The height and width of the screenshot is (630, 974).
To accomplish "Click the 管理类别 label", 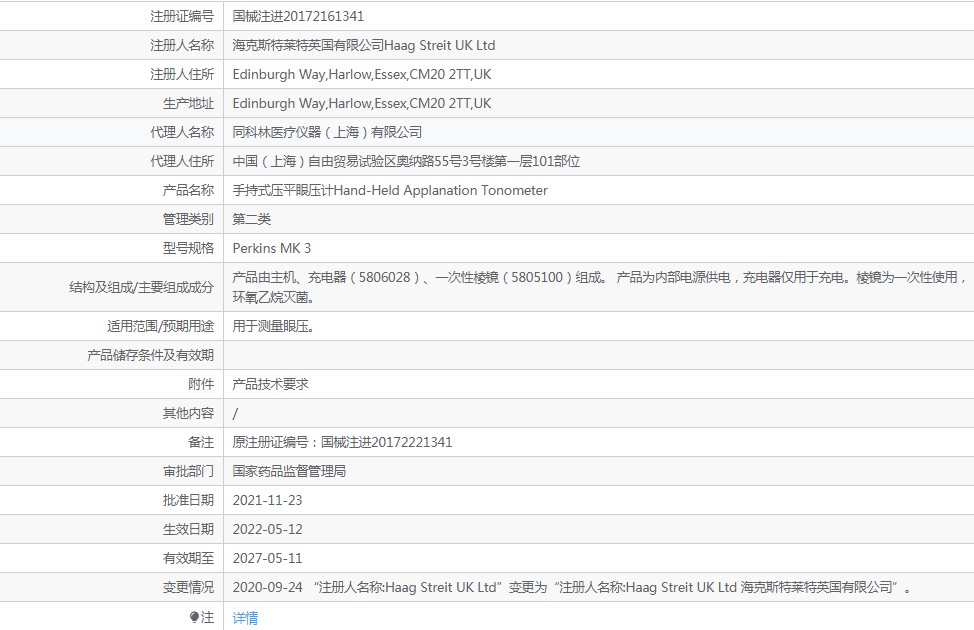I will [x=188, y=219].
